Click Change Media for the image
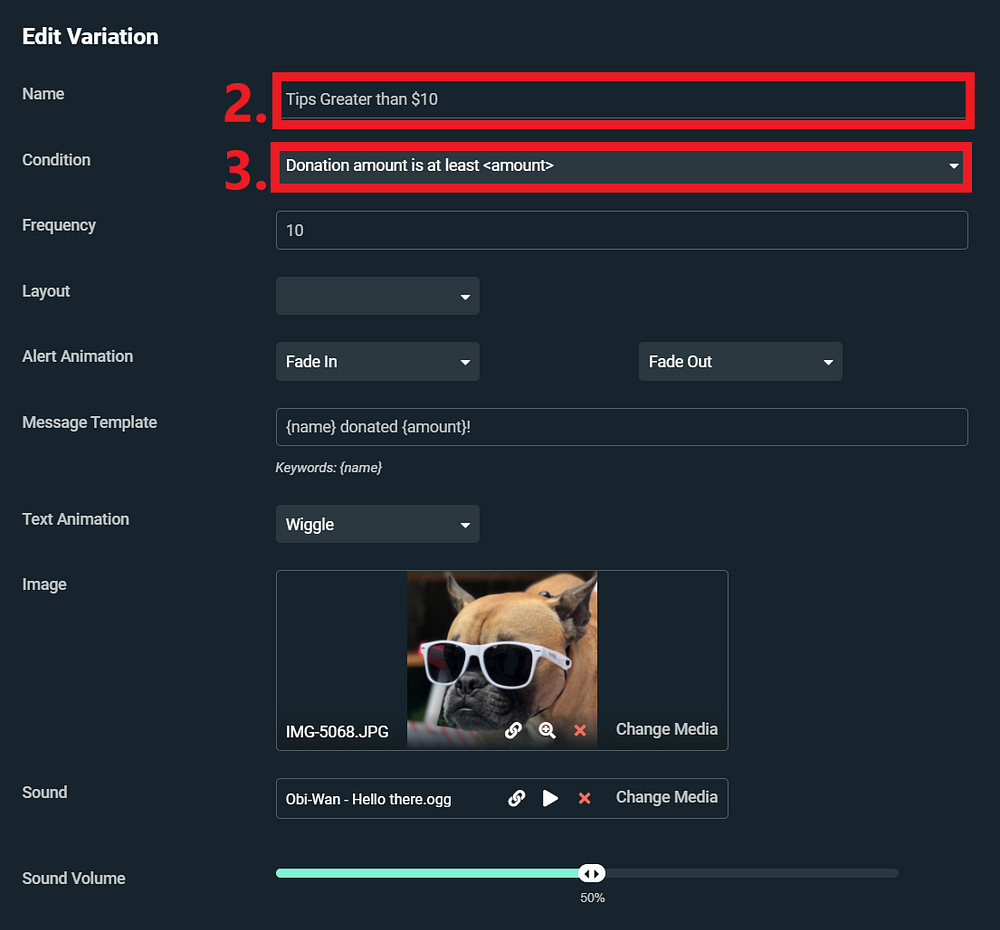The image size is (1000, 930). pos(666,729)
